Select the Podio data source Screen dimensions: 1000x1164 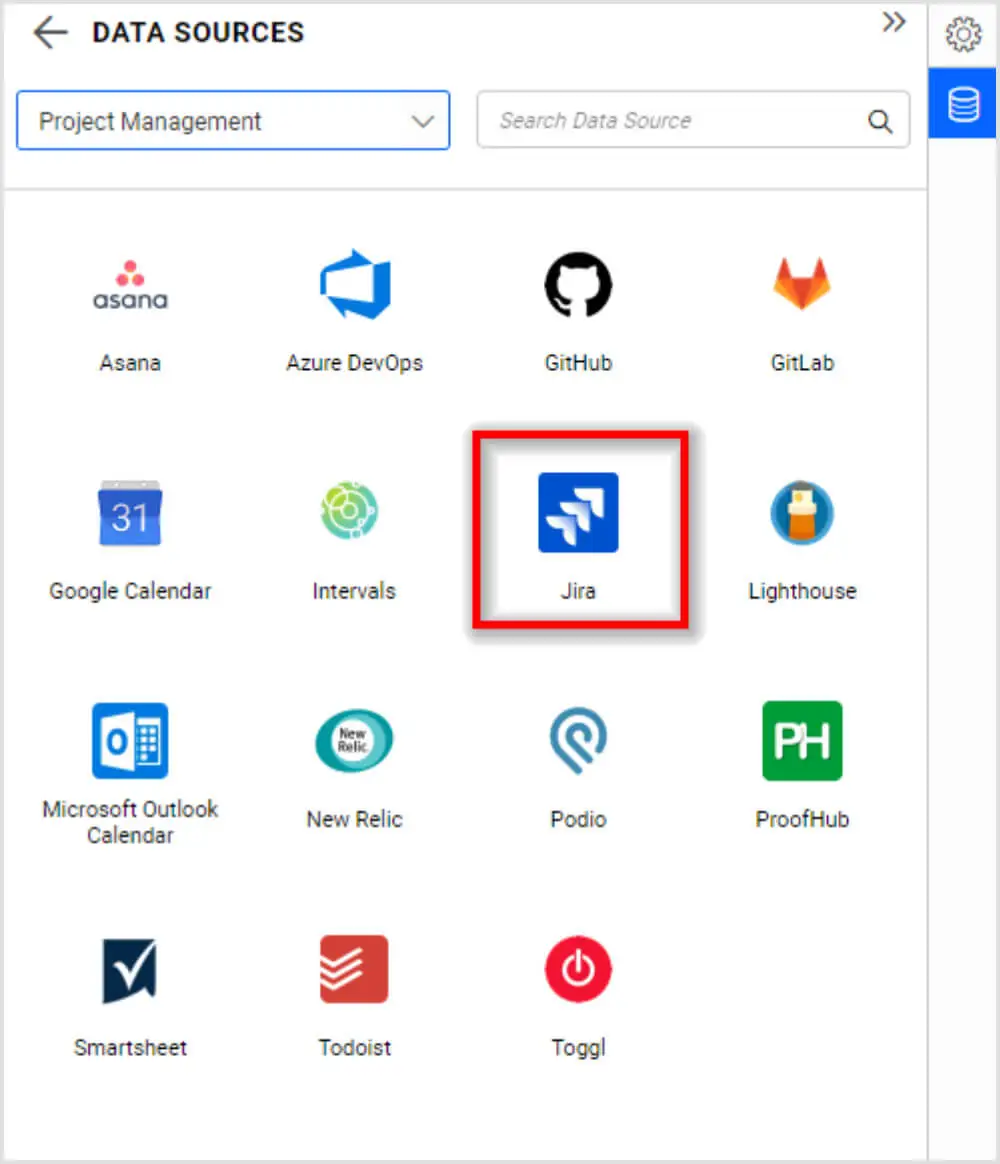tap(578, 741)
